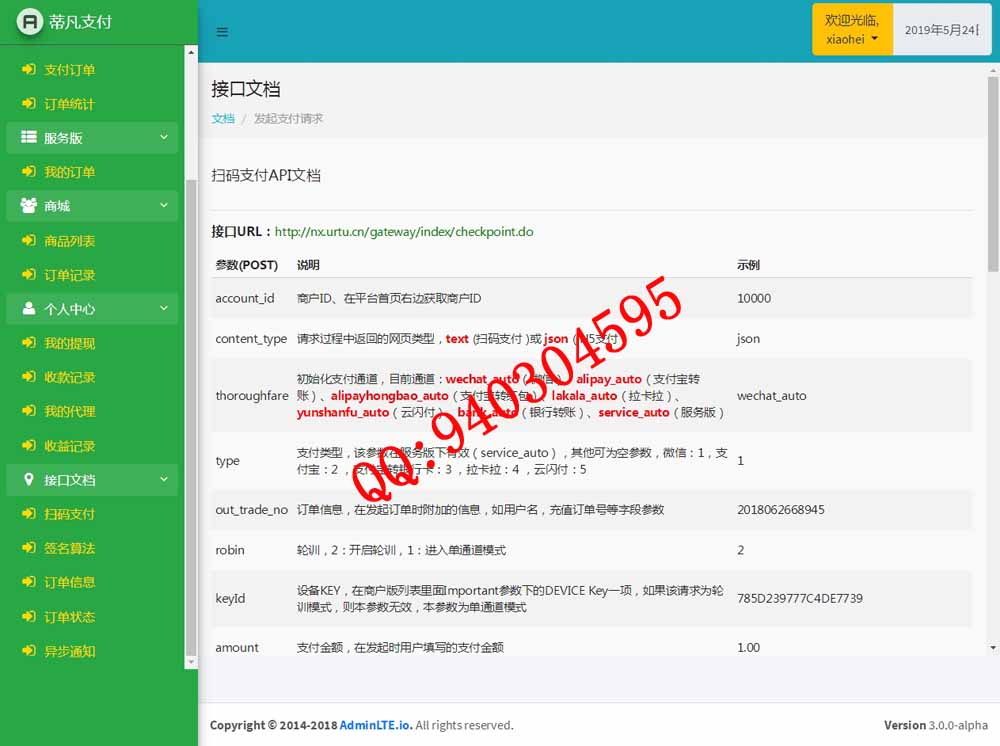Click the sidebar scrollbar down arrow

click(191, 662)
